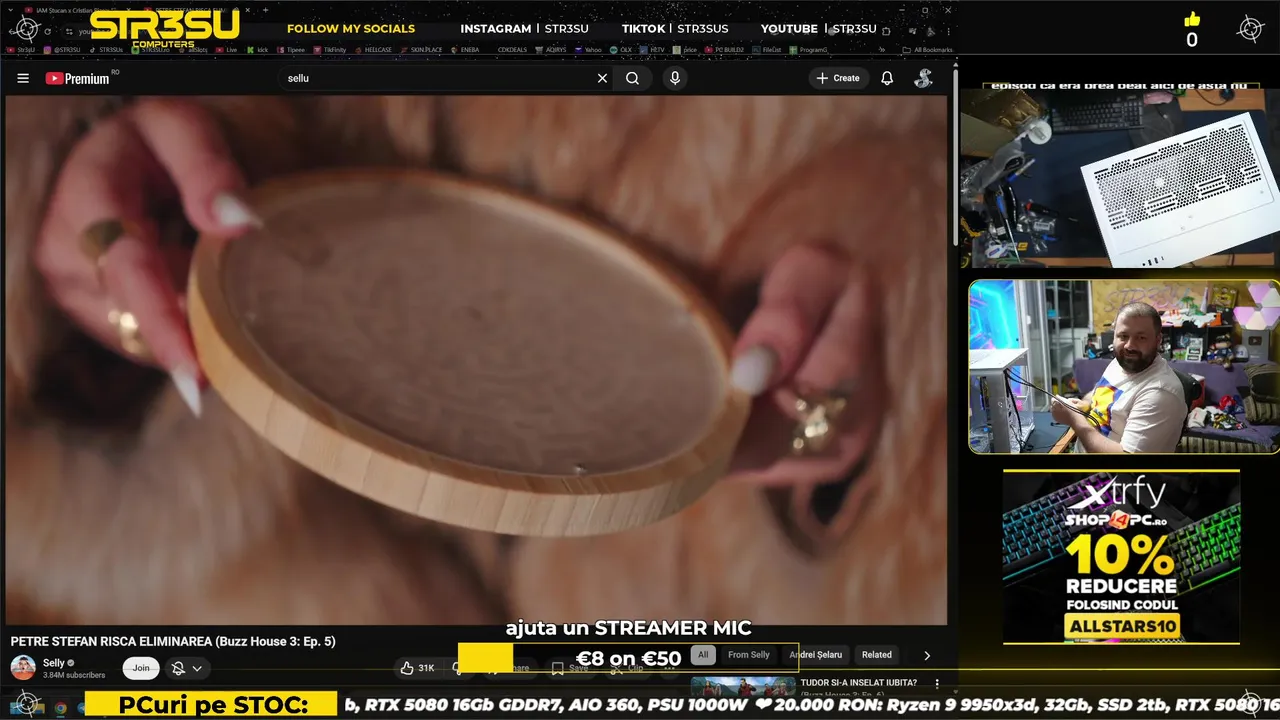Open the 'Yahoo' bookmark
Image resolution: width=1280 pixels, height=720 pixels.
(x=589, y=49)
